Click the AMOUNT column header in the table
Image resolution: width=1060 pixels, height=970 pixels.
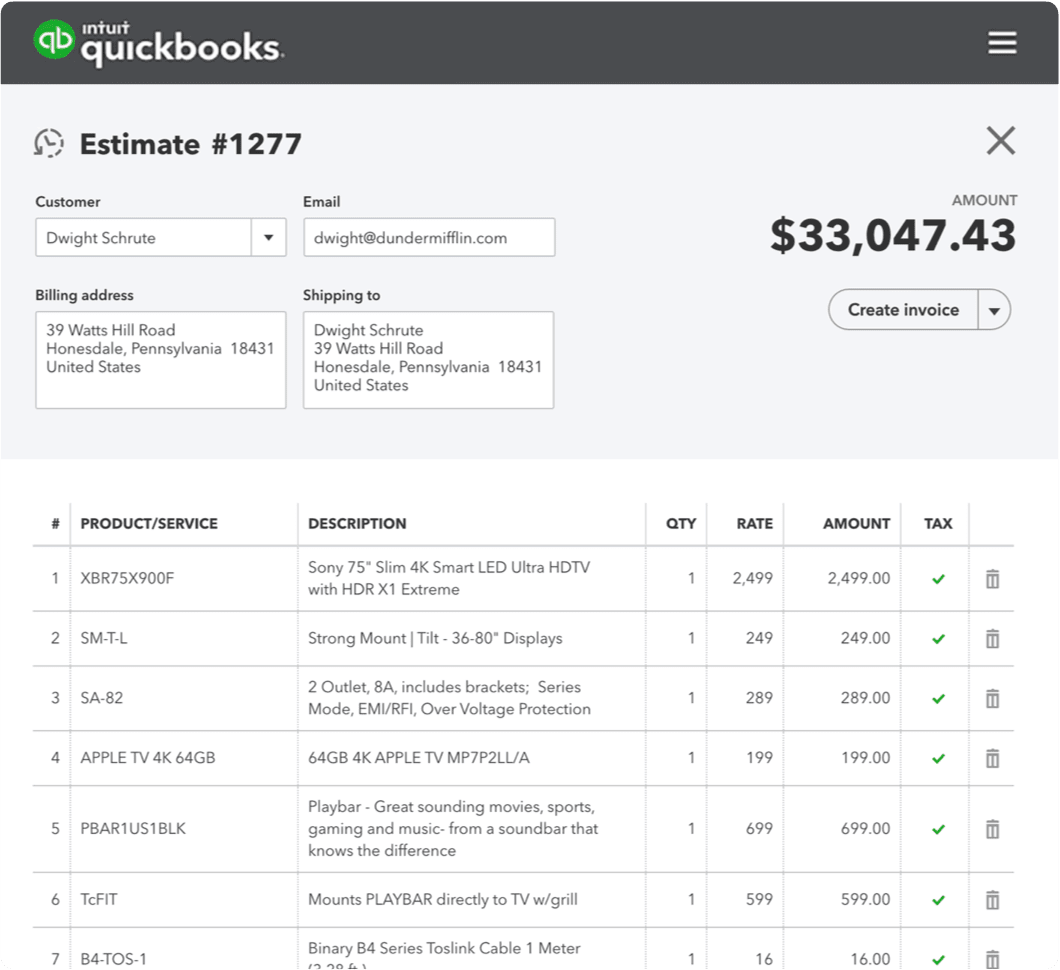pos(857,524)
